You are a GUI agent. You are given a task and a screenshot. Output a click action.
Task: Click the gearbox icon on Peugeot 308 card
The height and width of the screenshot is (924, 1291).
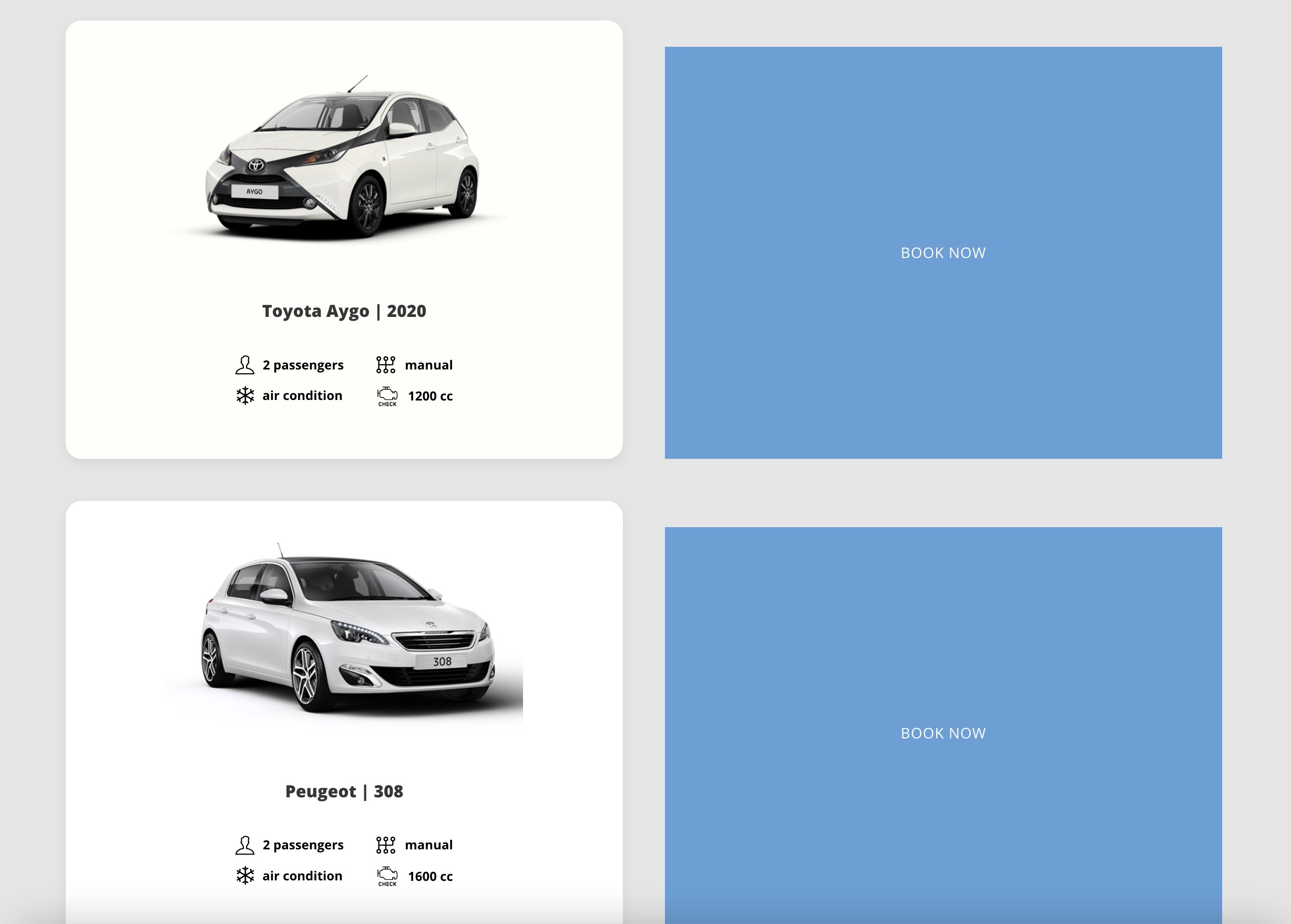(x=386, y=845)
